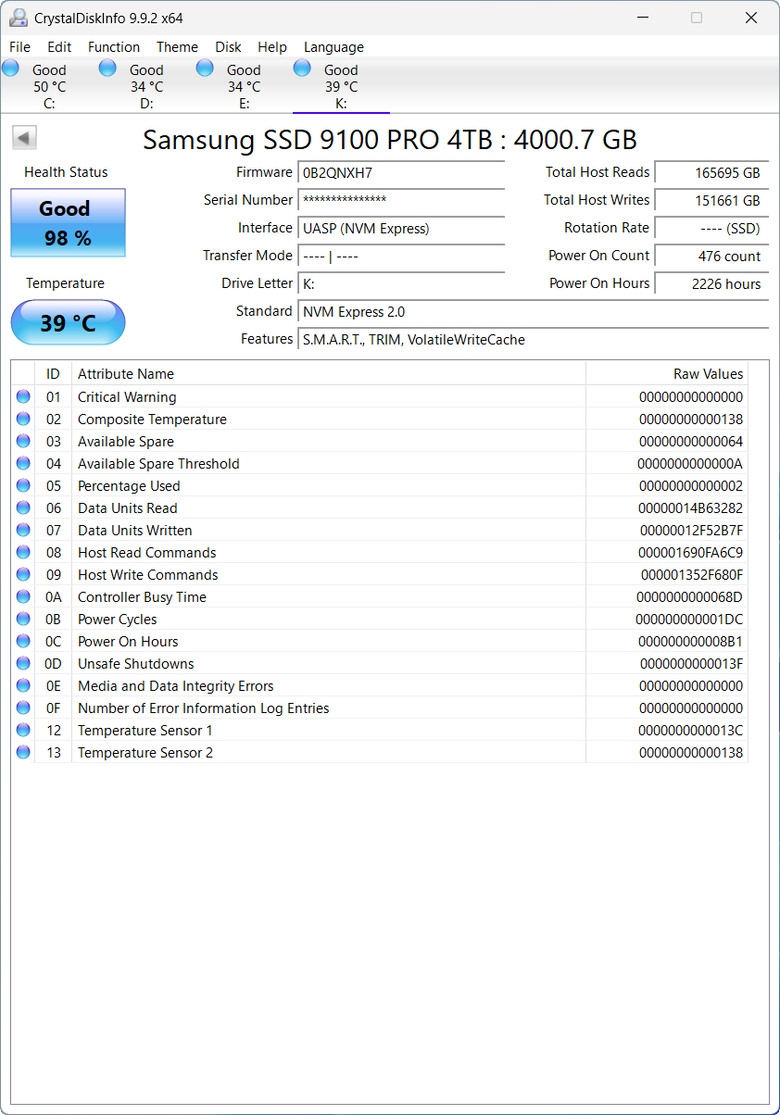Click status orb of Temperature Sensor 2 row

[23, 752]
